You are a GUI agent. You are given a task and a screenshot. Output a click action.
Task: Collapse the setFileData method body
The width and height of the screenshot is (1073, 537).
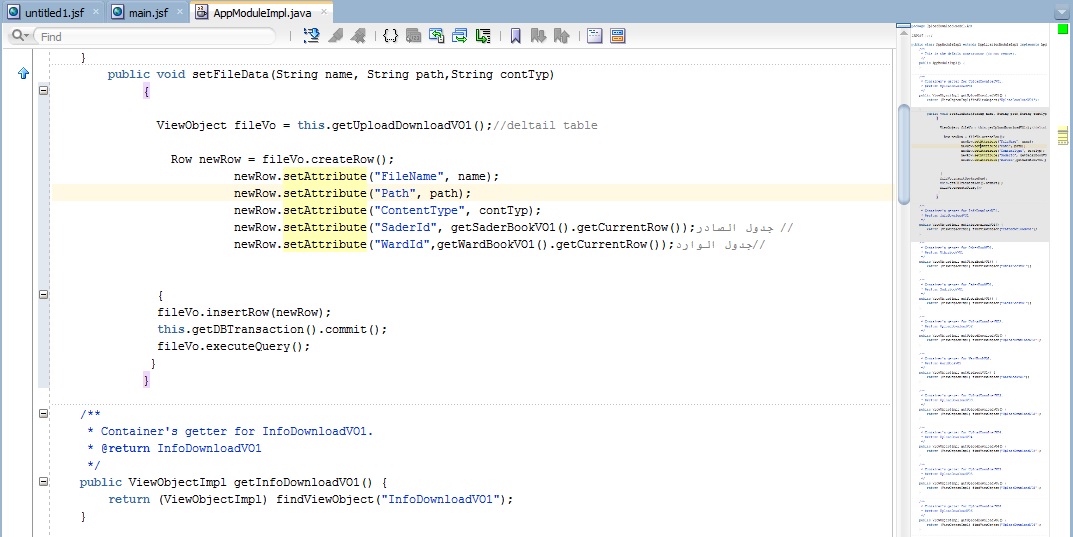coord(43,91)
